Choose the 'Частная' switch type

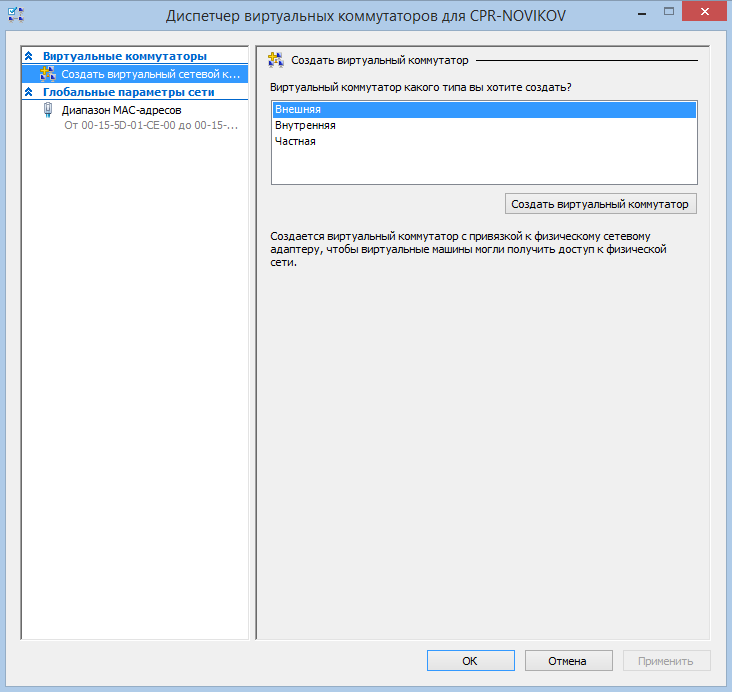(x=295, y=141)
